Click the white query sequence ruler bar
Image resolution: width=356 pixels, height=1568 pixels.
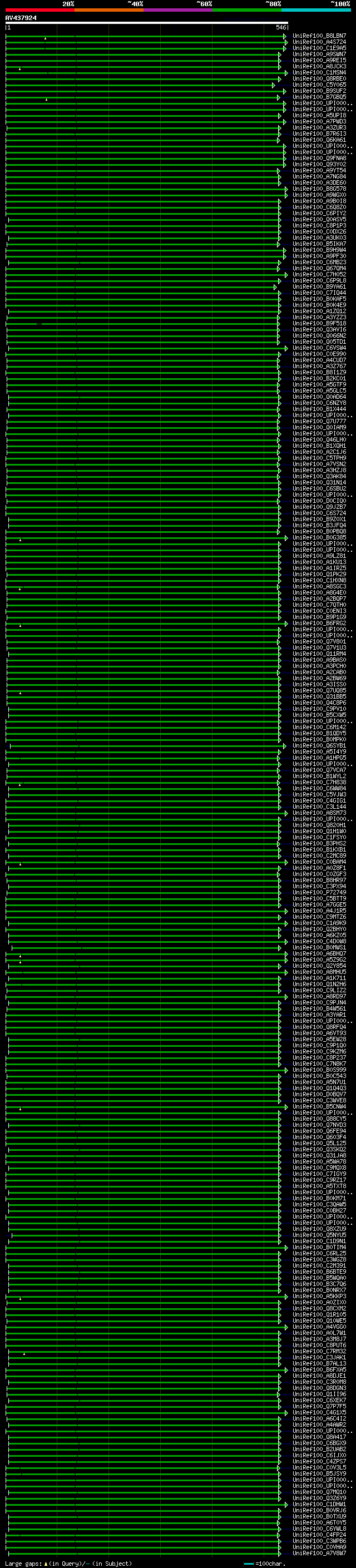pos(147,23)
